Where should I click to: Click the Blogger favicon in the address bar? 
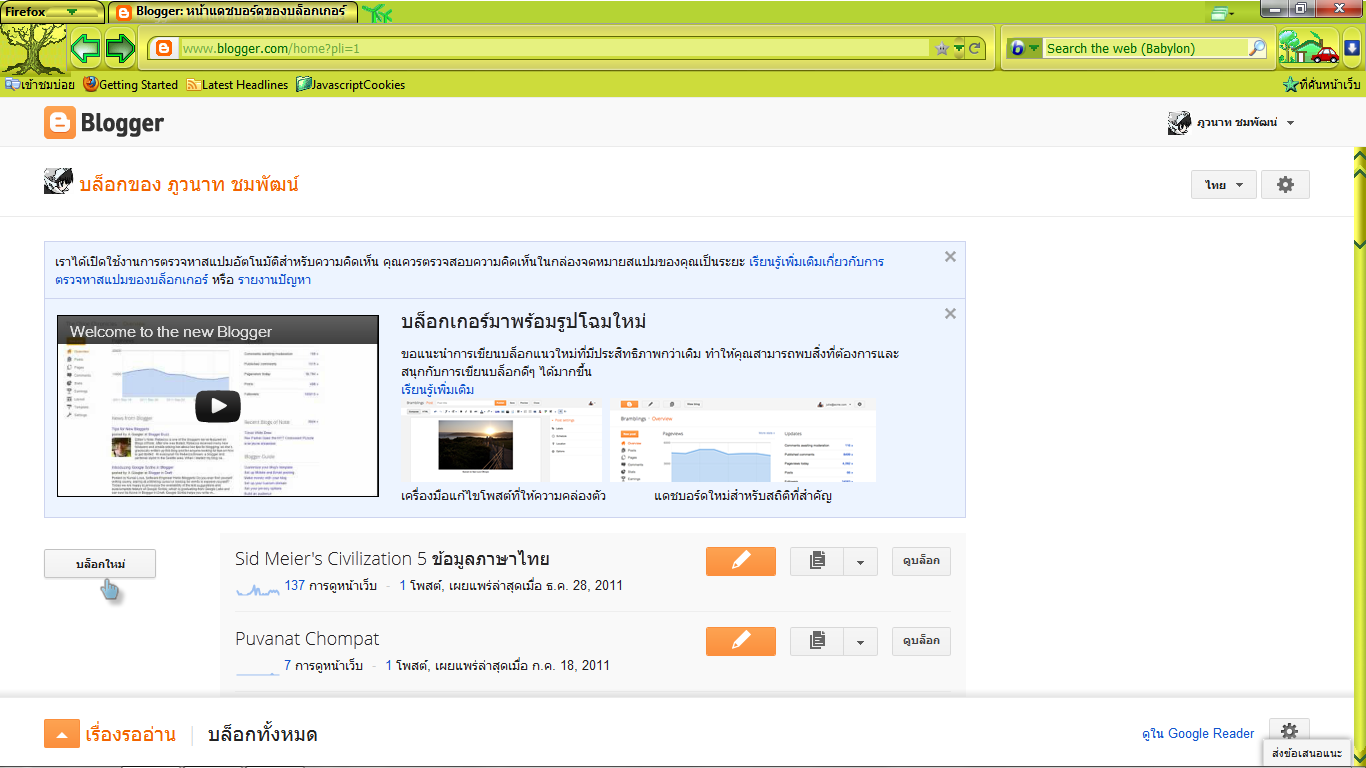(x=165, y=48)
